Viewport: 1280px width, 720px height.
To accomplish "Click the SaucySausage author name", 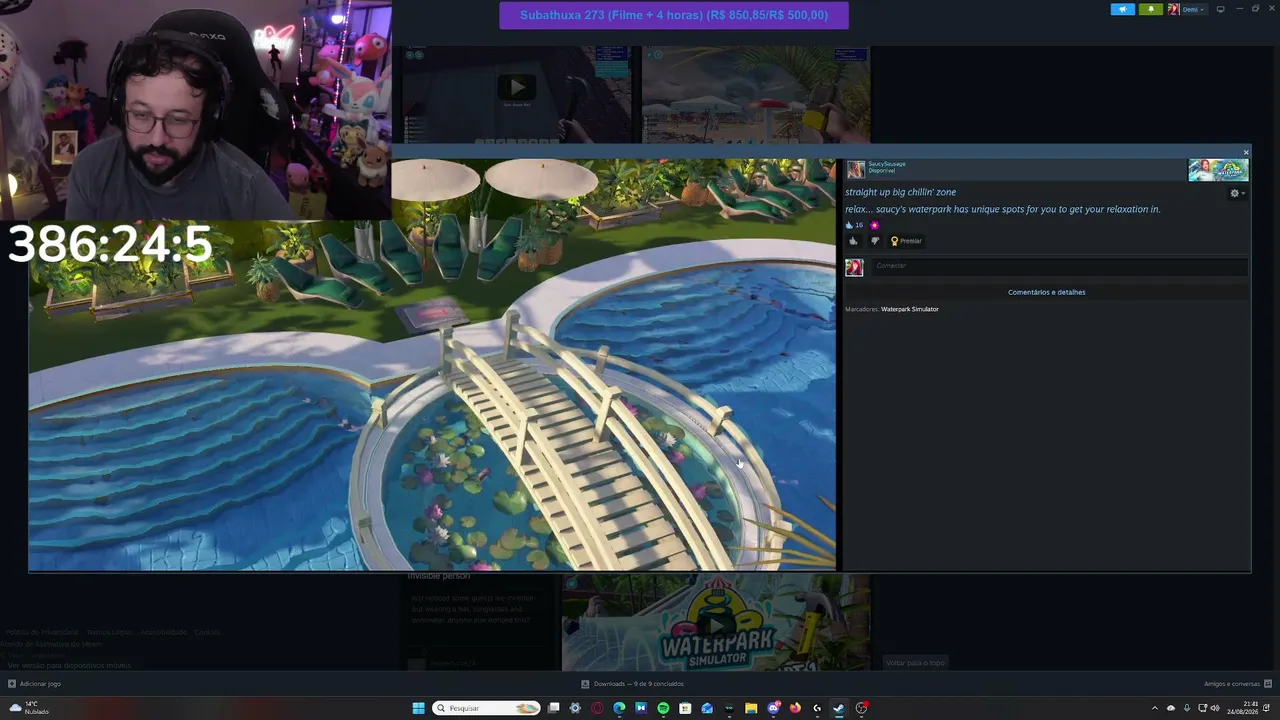I will click(x=886, y=164).
